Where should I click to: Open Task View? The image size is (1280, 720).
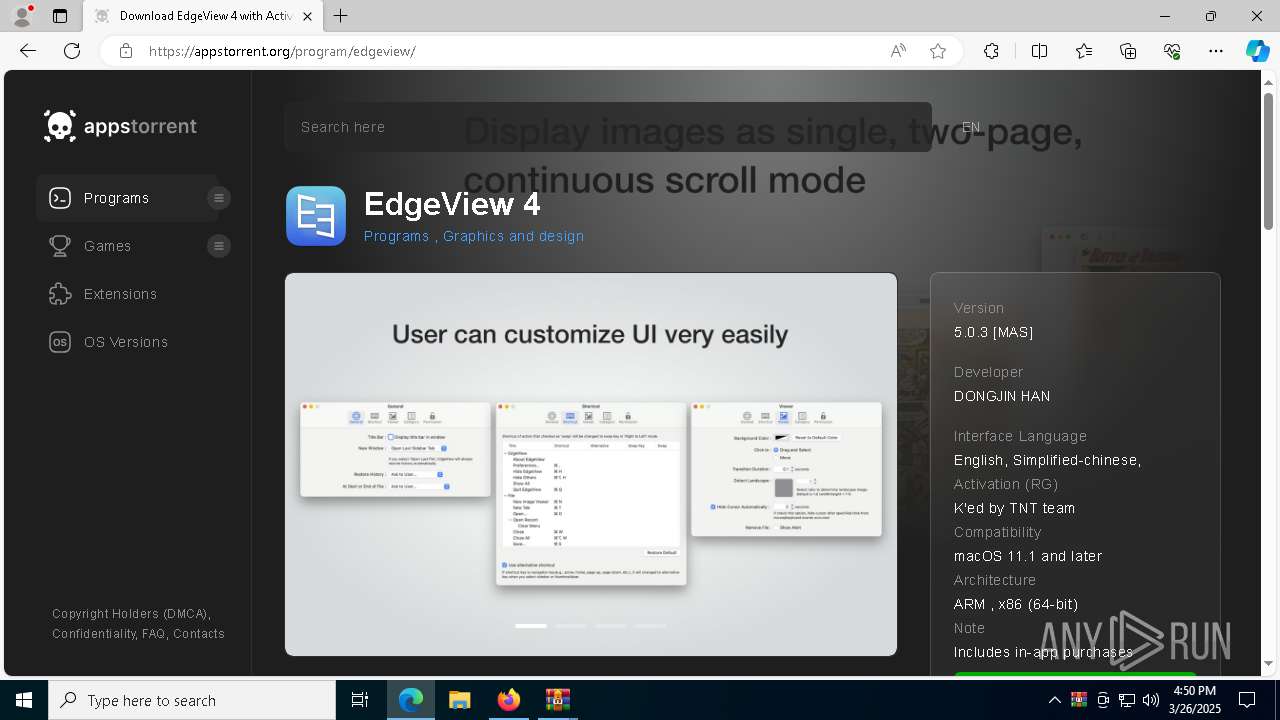pos(360,700)
